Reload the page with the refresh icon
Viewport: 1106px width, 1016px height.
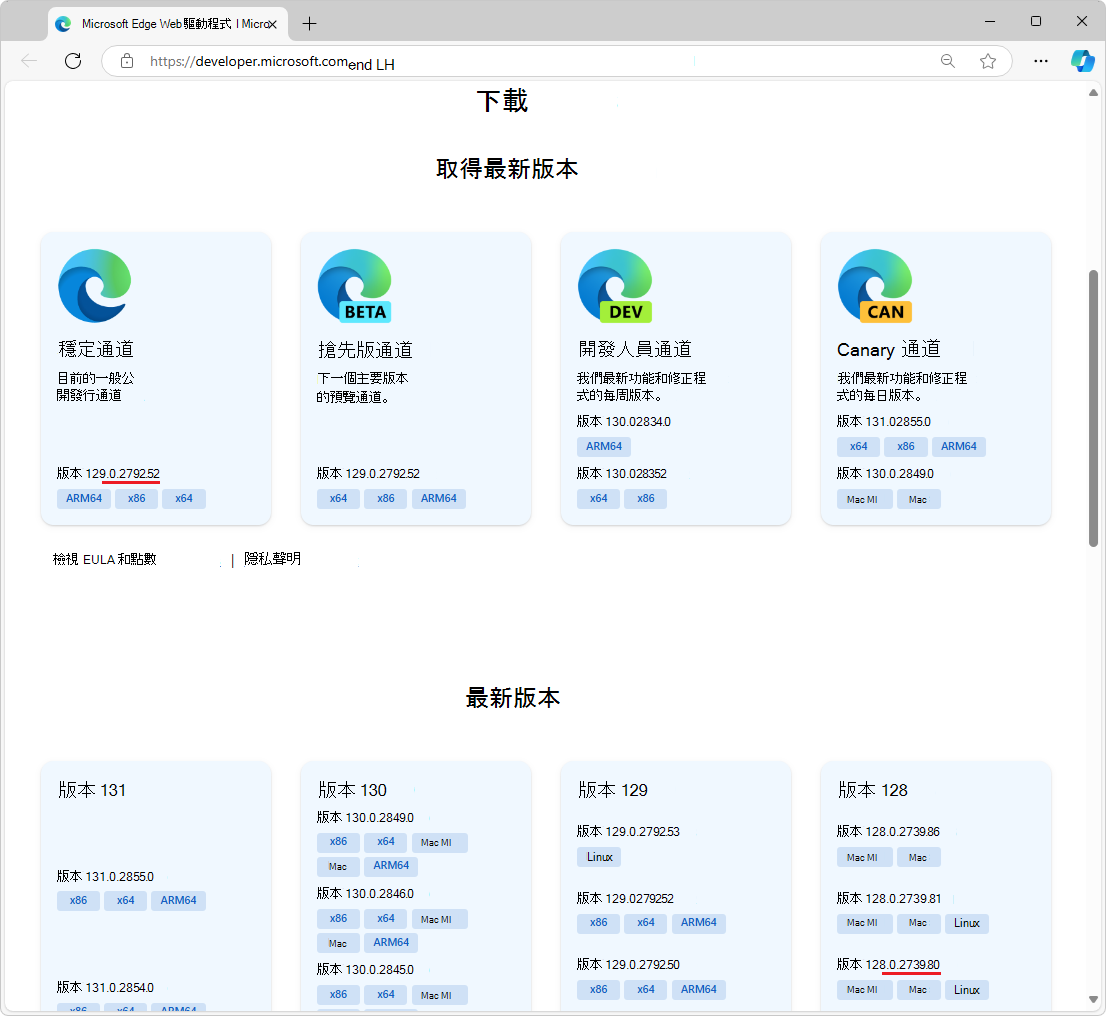(73, 61)
